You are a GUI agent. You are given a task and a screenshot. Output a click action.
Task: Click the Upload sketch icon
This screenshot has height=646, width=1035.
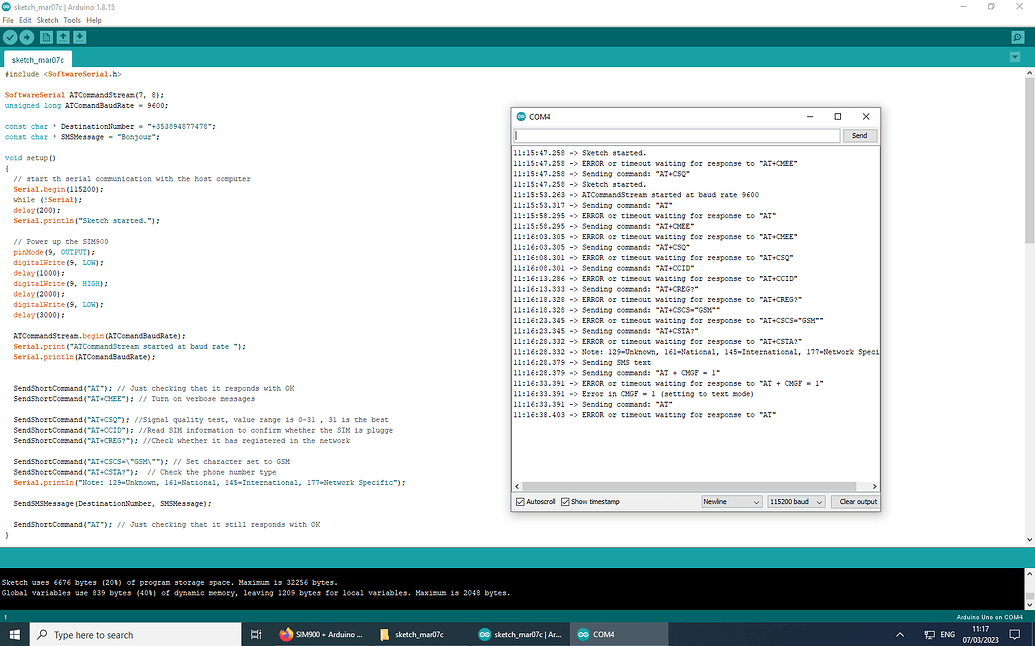coord(27,37)
